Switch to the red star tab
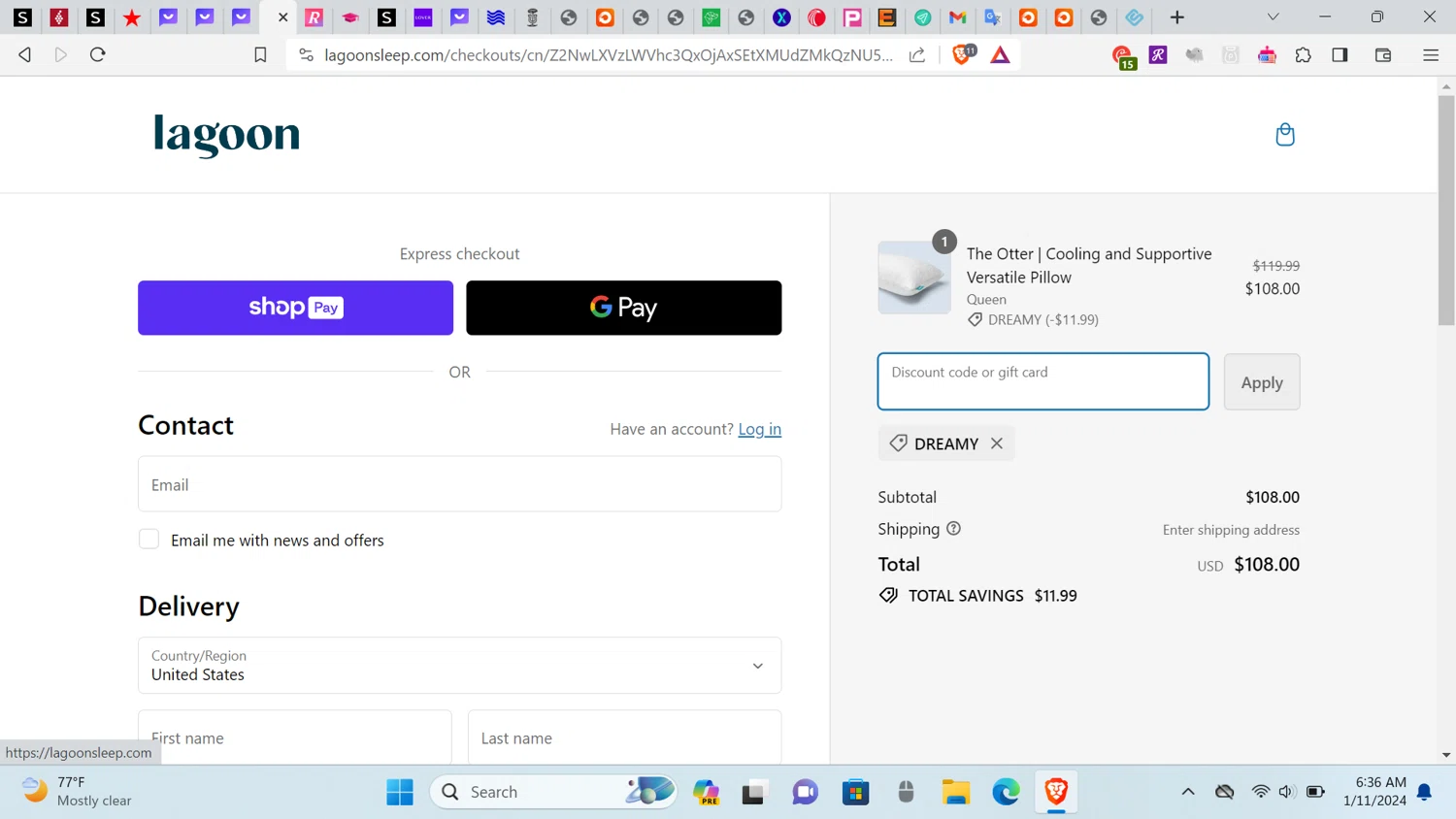1456x819 pixels. tap(132, 17)
